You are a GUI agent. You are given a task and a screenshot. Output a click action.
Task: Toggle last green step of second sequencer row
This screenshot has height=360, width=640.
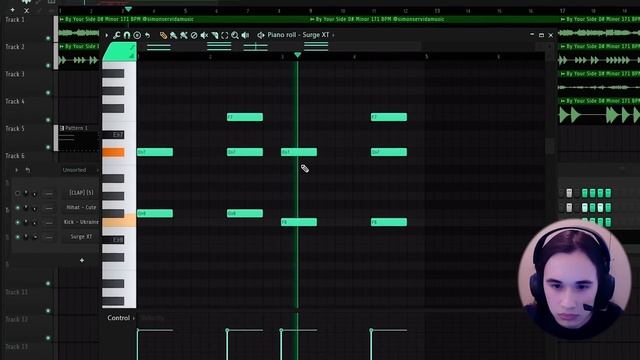tap(608, 208)
